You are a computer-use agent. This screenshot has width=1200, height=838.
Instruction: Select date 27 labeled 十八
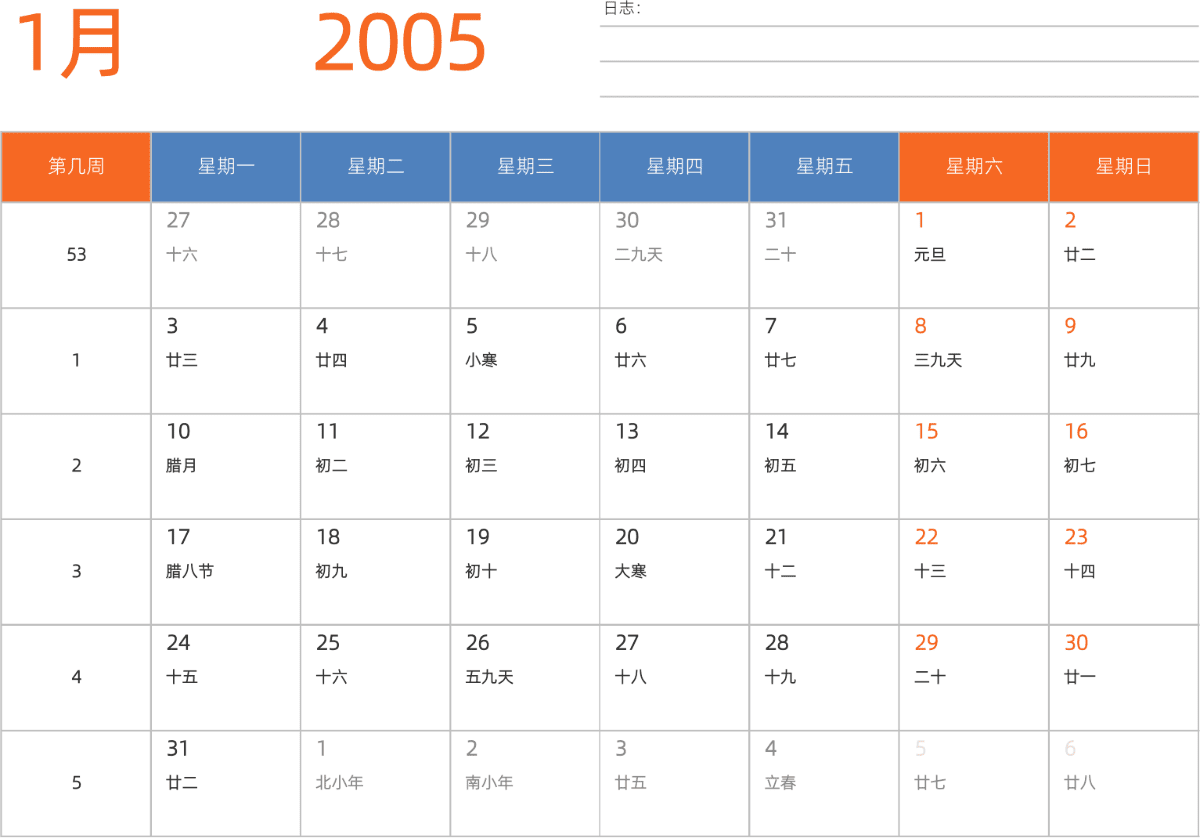click(x=675, y=678)
